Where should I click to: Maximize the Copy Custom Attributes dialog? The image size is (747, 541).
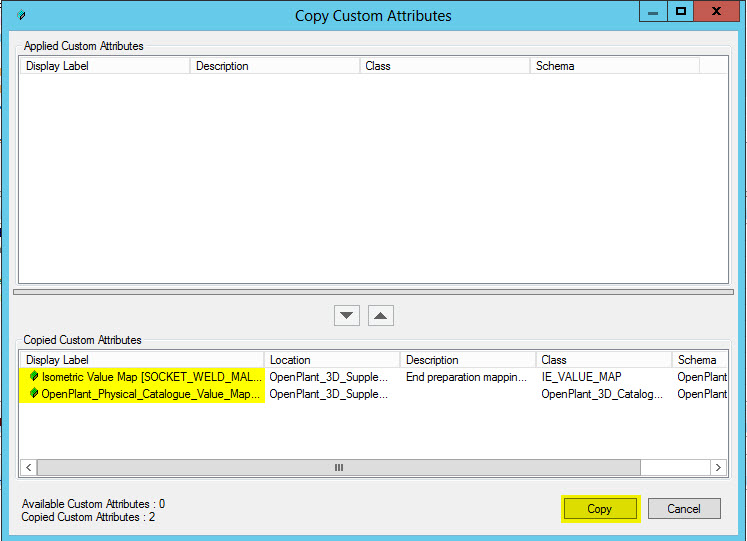(681, 12)
